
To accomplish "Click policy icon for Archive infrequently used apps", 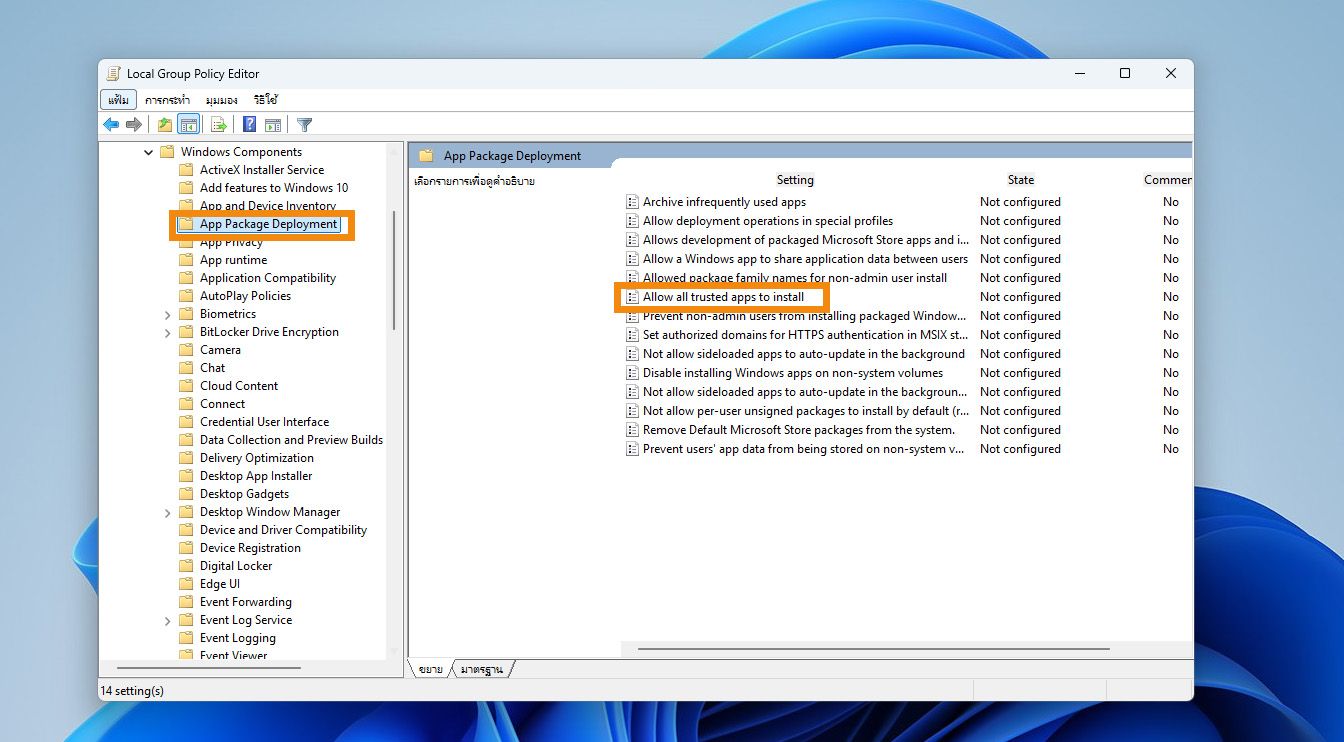I will point(632,202).
